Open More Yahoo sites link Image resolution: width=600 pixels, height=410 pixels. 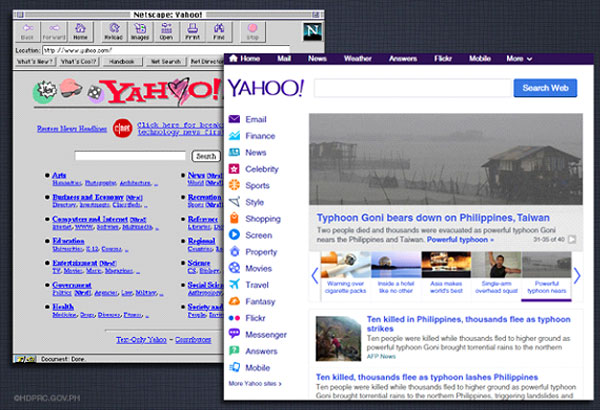255,383
